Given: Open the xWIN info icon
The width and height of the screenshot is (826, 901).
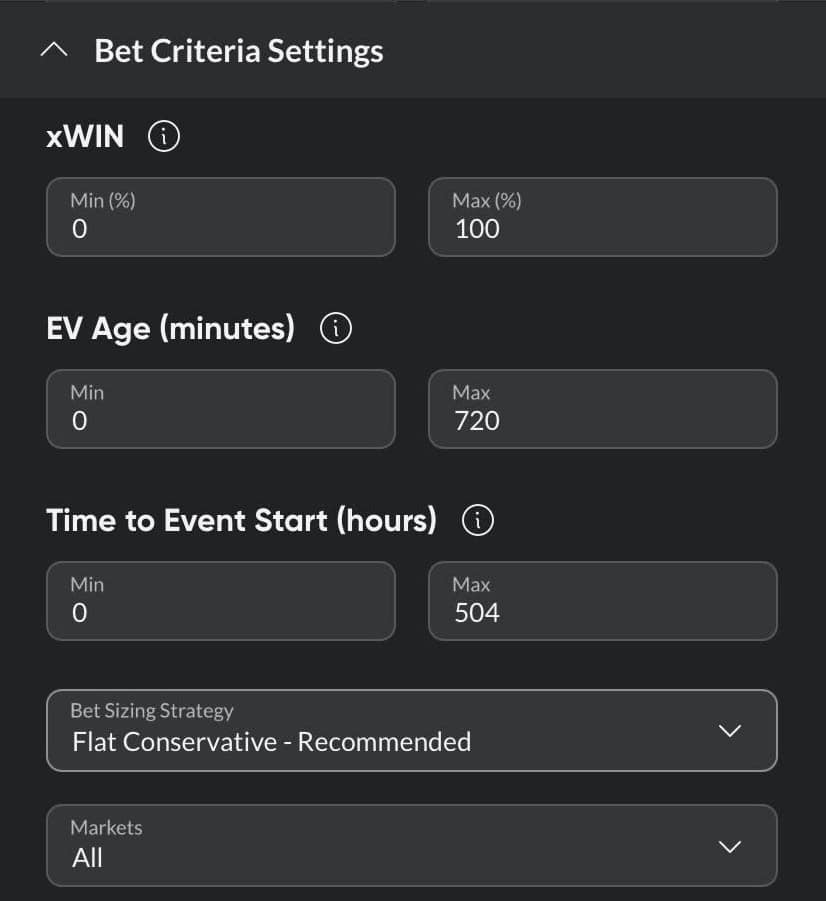Looking at the screenshot, I should click(x=164, y=137).
